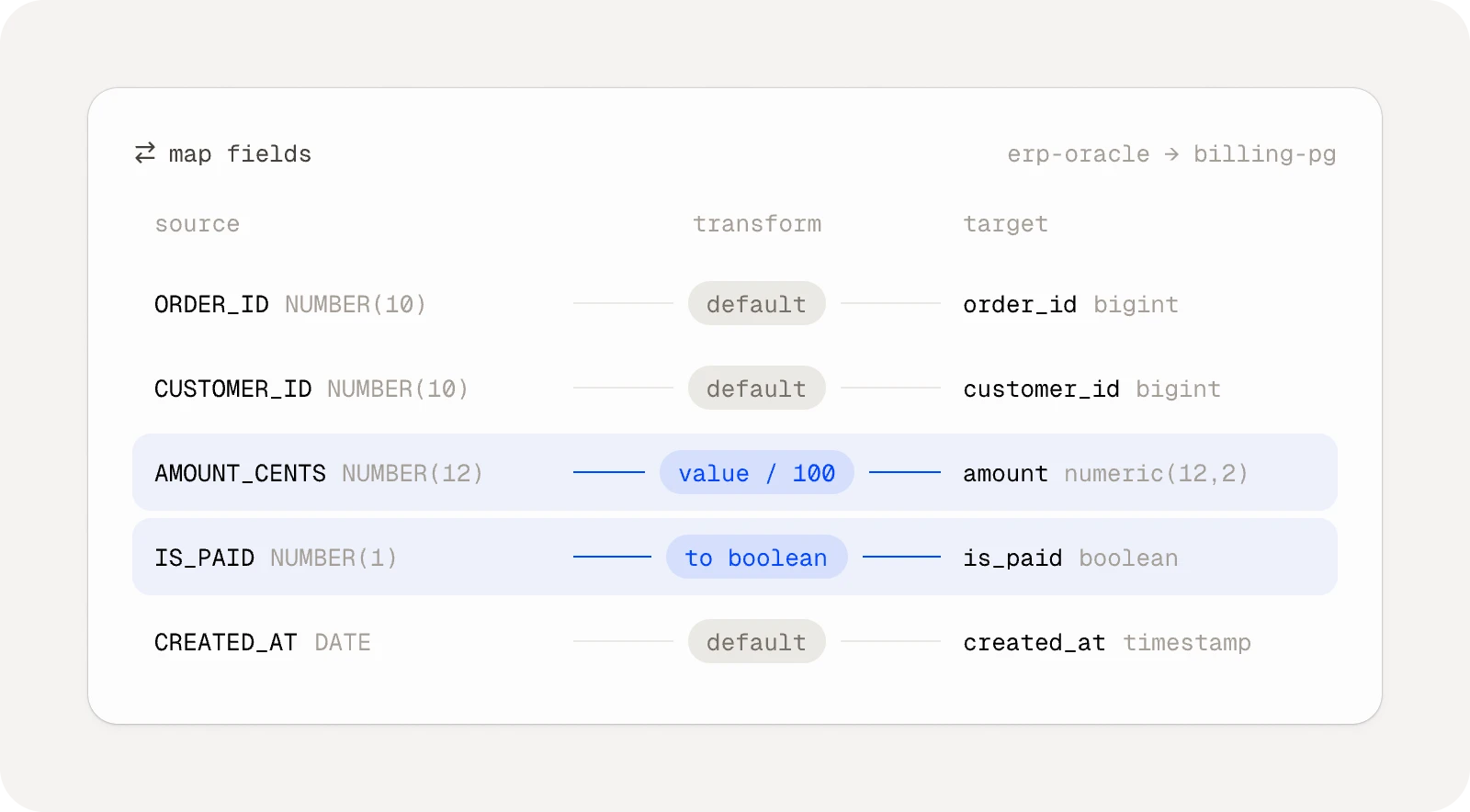Viewport: 1470px width, 812px height.
Task: Open the default transform for ORDER_ID
Action: click(x=756, y=304)
